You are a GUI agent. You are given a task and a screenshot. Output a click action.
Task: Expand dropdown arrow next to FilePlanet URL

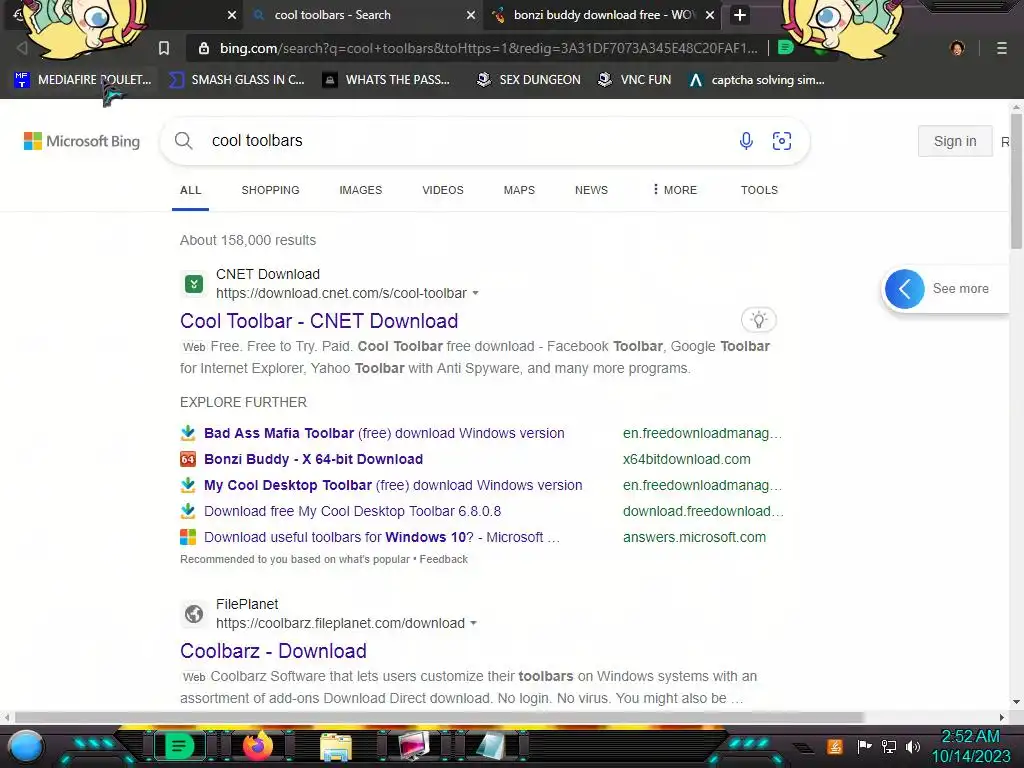click(x=473, y=623)
